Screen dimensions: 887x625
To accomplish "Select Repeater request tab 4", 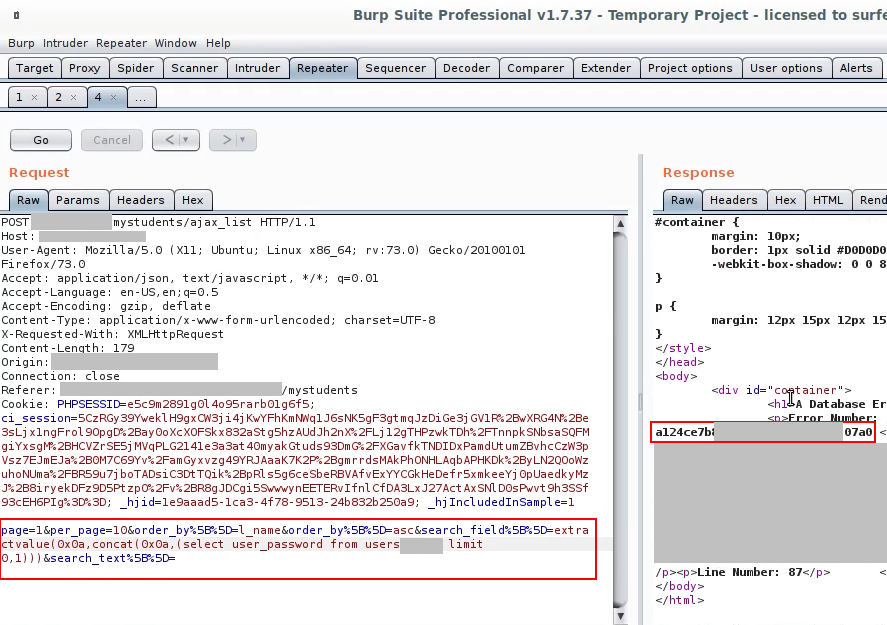I will point(98,97).
